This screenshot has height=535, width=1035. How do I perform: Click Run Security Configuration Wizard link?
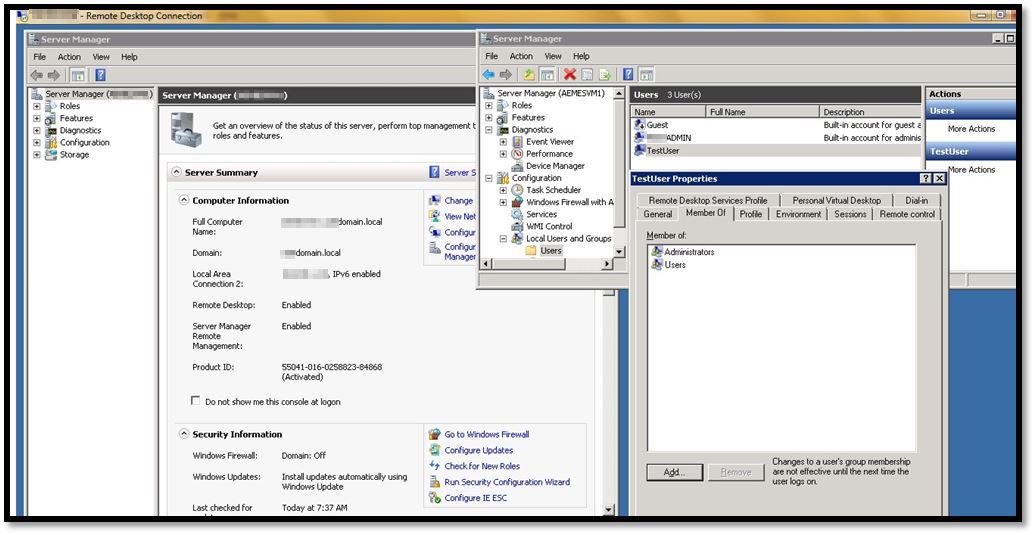[x=507, y=482]
